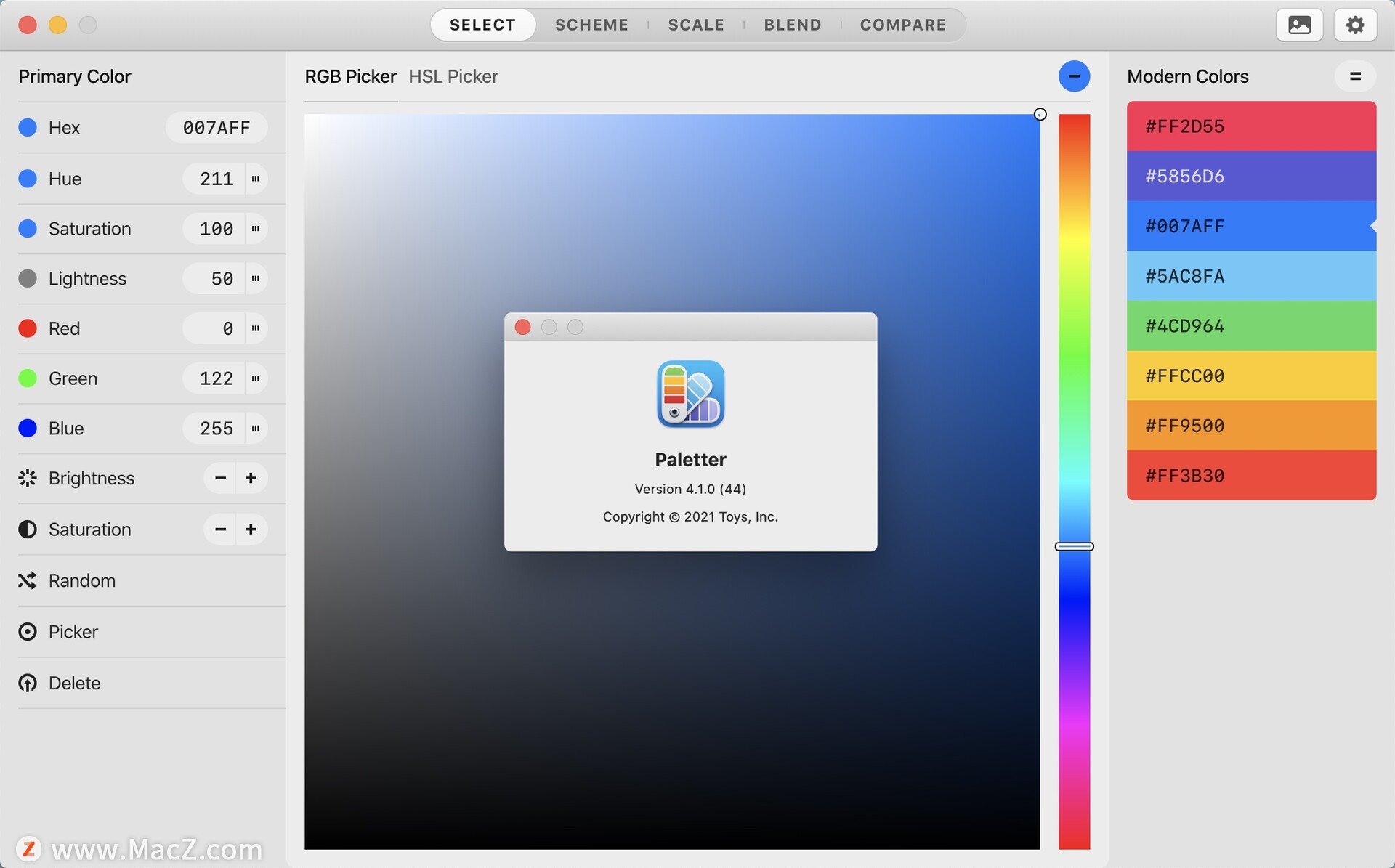Click the Hue blue color dot
Viewport: 1395px width, 868px height.
tap(28, 179)
